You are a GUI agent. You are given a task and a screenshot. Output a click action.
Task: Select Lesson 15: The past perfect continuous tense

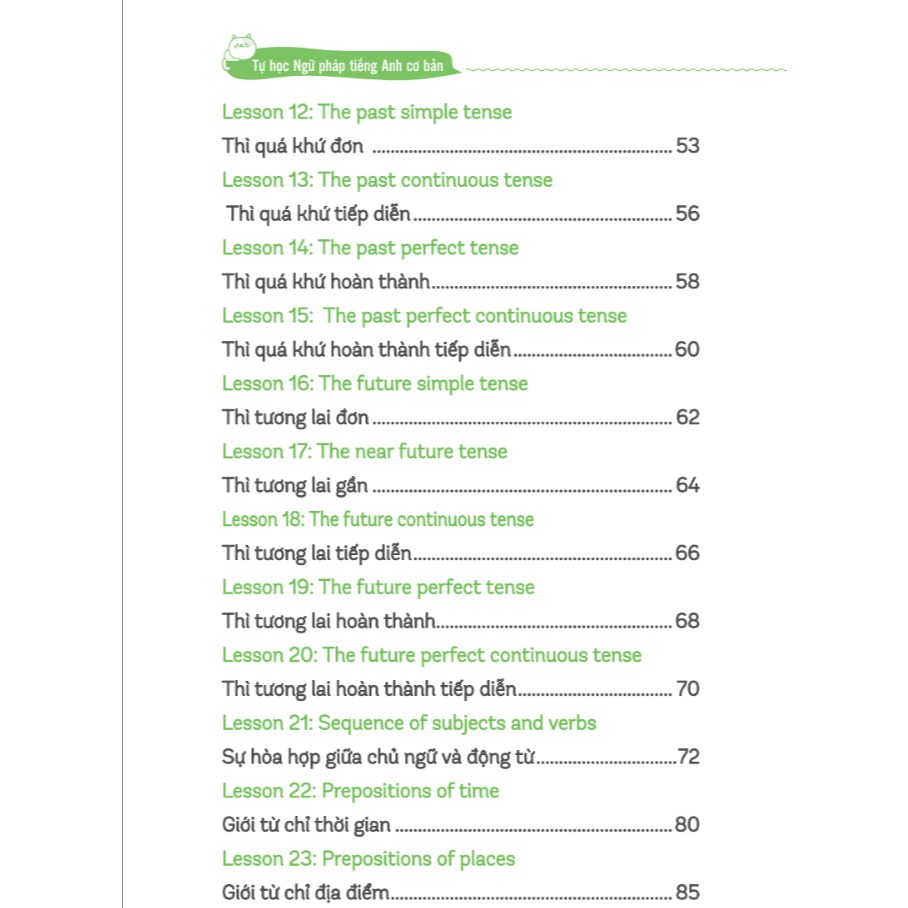click(x=424, y=316)
